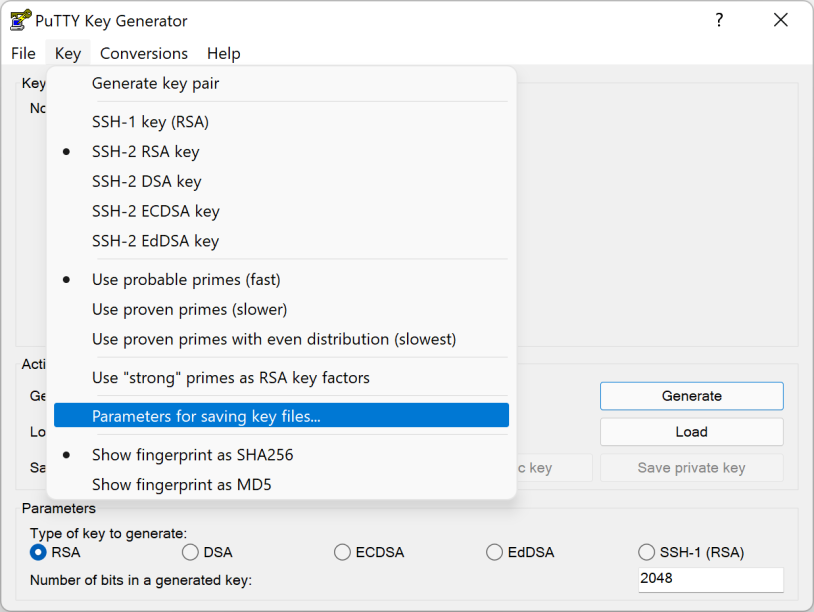The image size is (814, 612).
Task: Open the Help menu
Action: tap(223, 53)
